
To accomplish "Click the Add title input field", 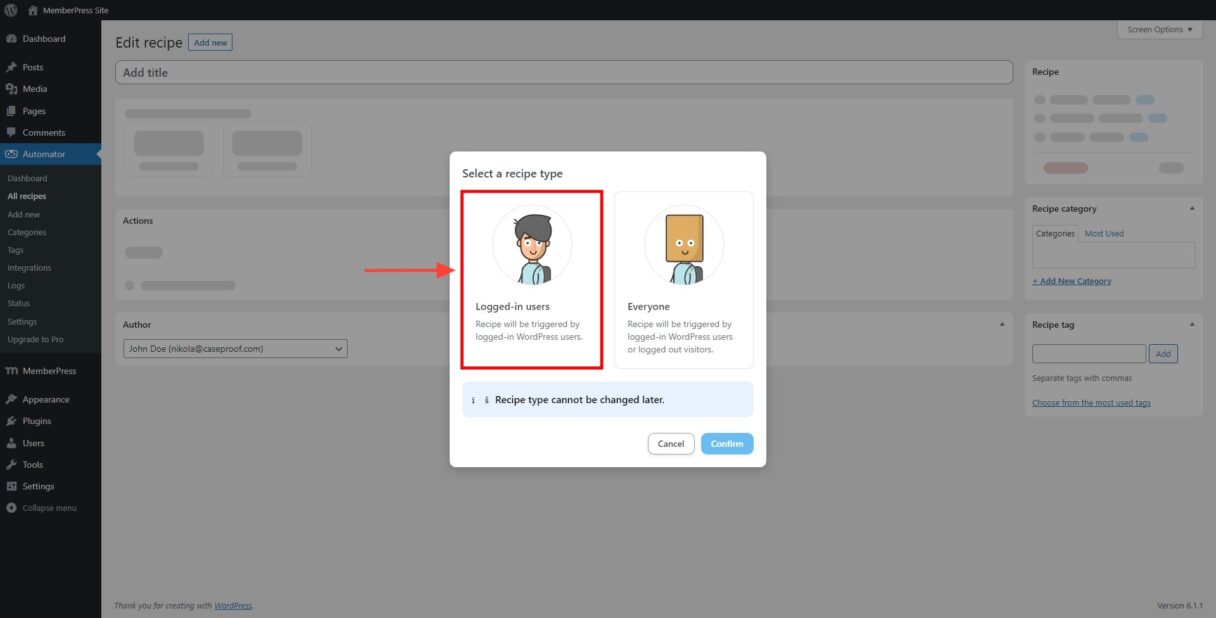I will pos(564,72).
